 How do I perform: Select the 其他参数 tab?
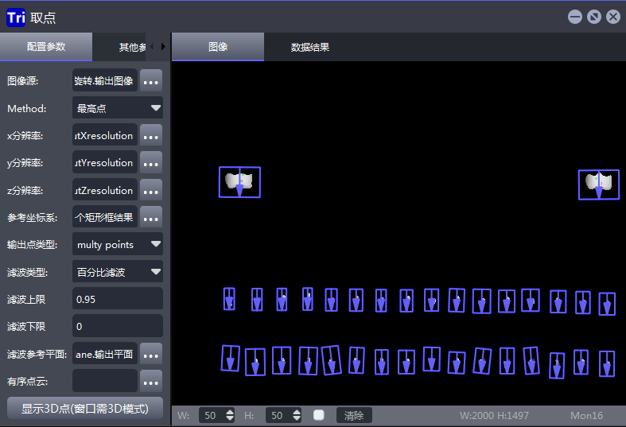[130, 47]
